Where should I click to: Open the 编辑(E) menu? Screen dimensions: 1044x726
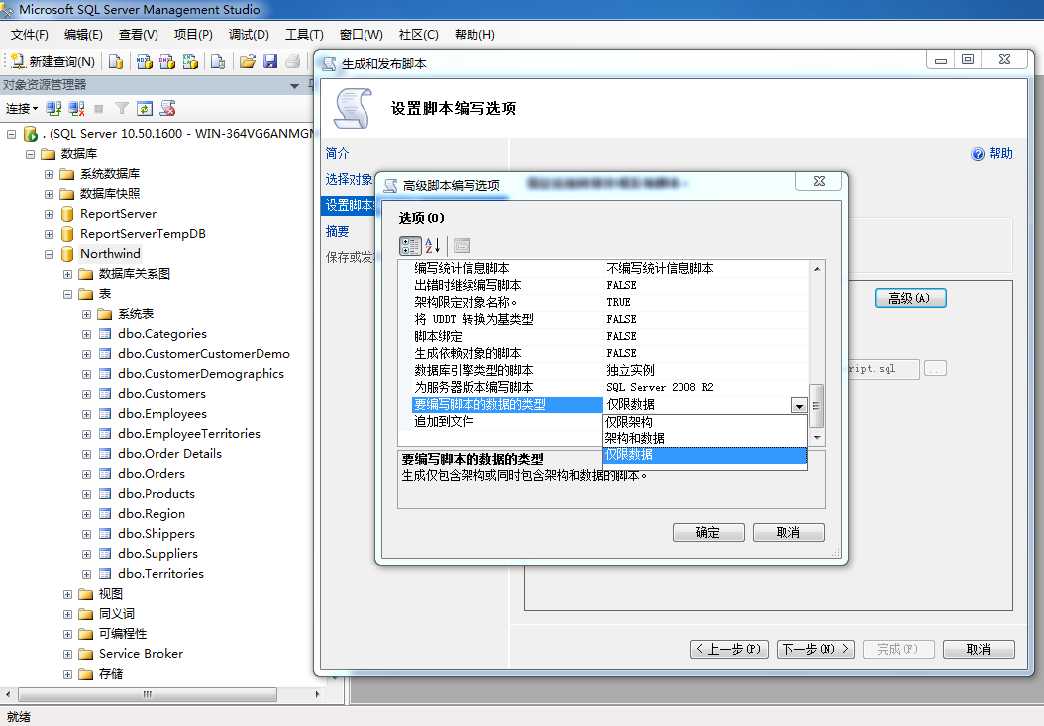point(83,35)
